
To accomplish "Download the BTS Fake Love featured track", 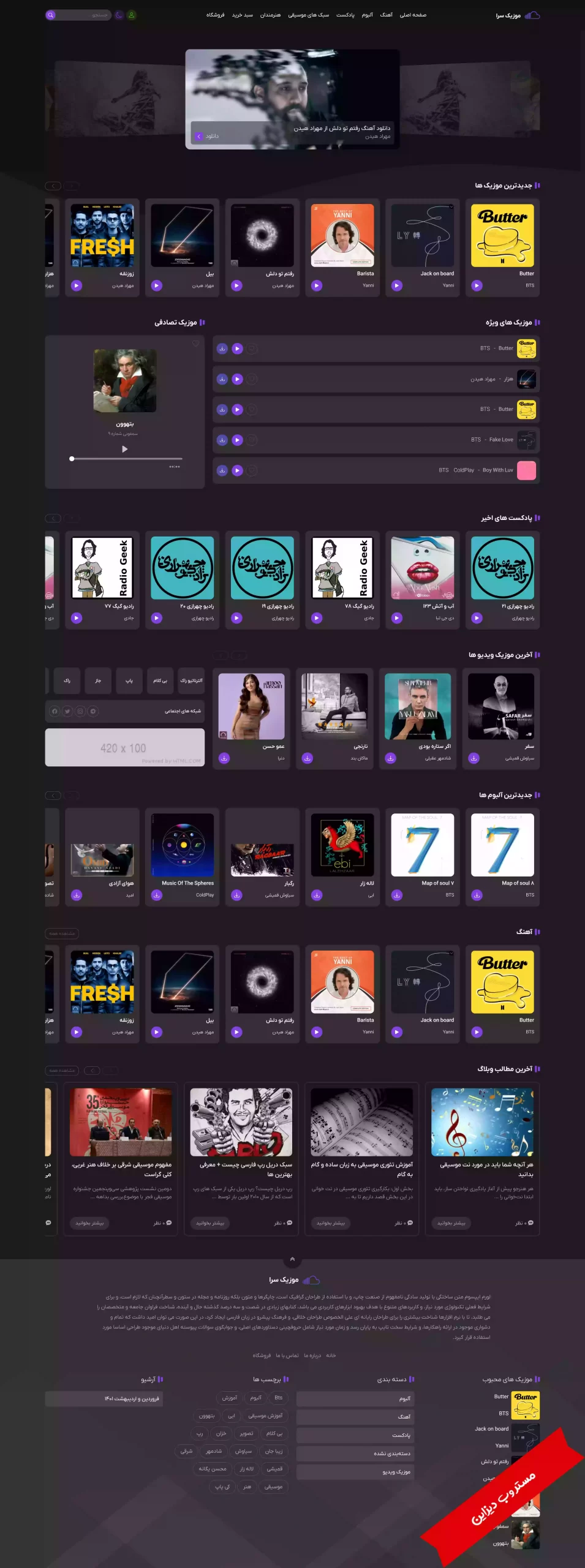I will click(x=222, y=440).
